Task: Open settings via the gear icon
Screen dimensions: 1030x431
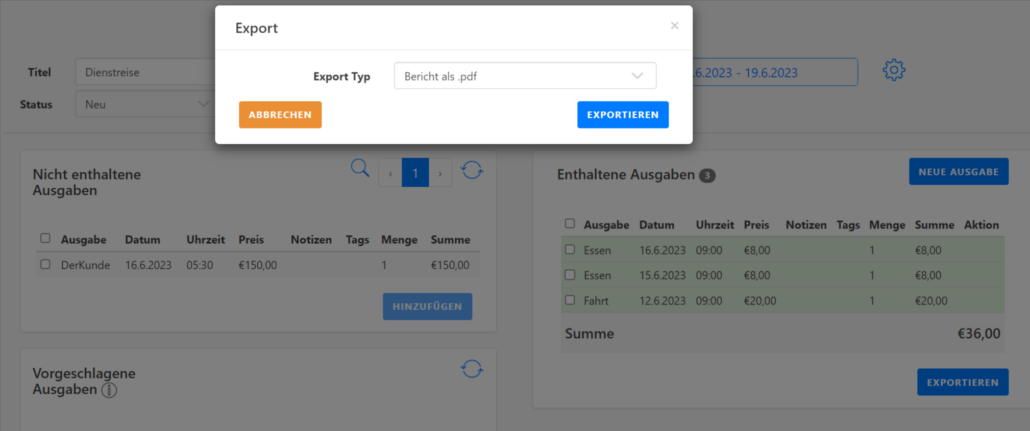Action: [x=894, y=71]
